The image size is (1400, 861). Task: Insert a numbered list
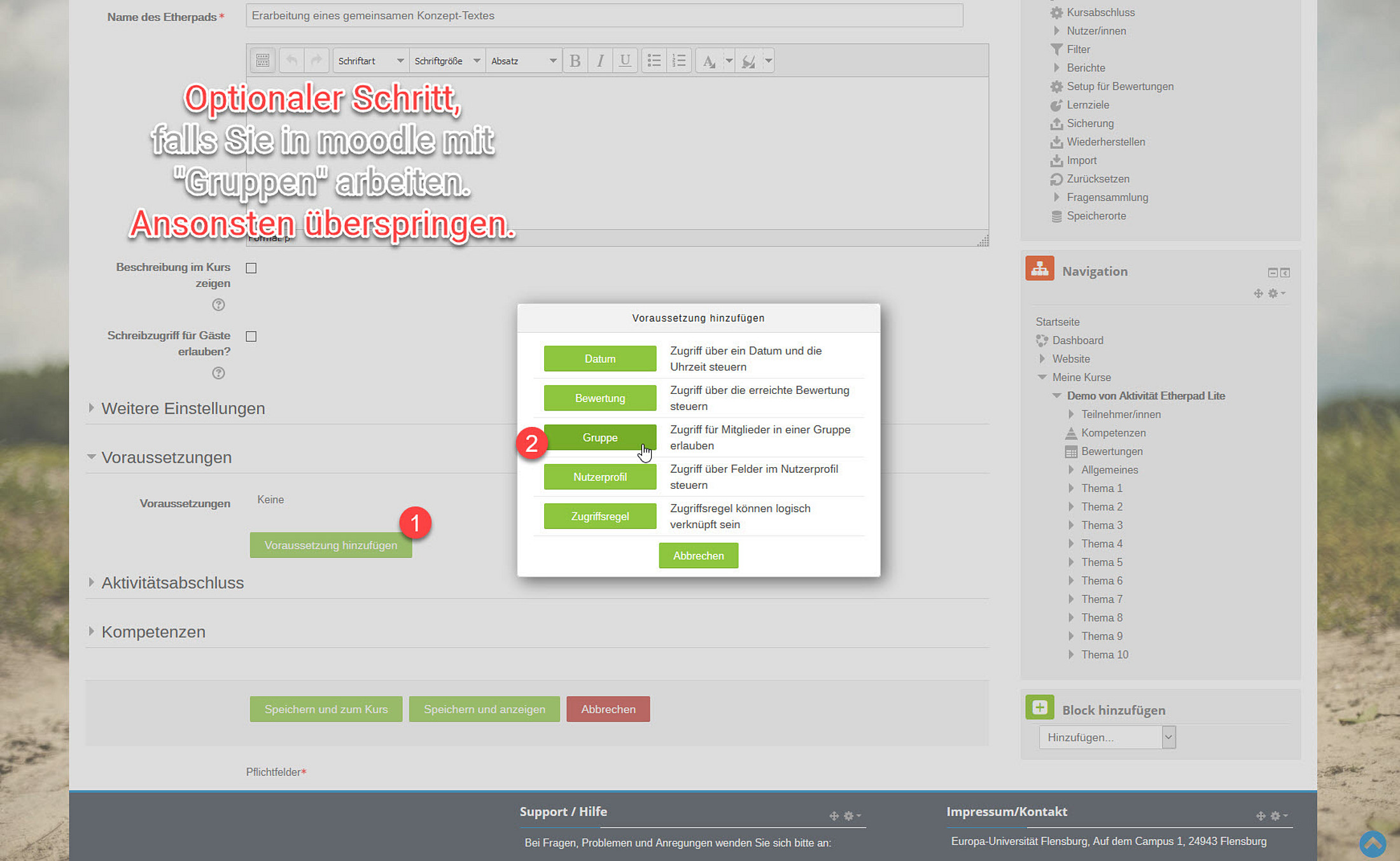pyautogui.click(x=679, y=61)
